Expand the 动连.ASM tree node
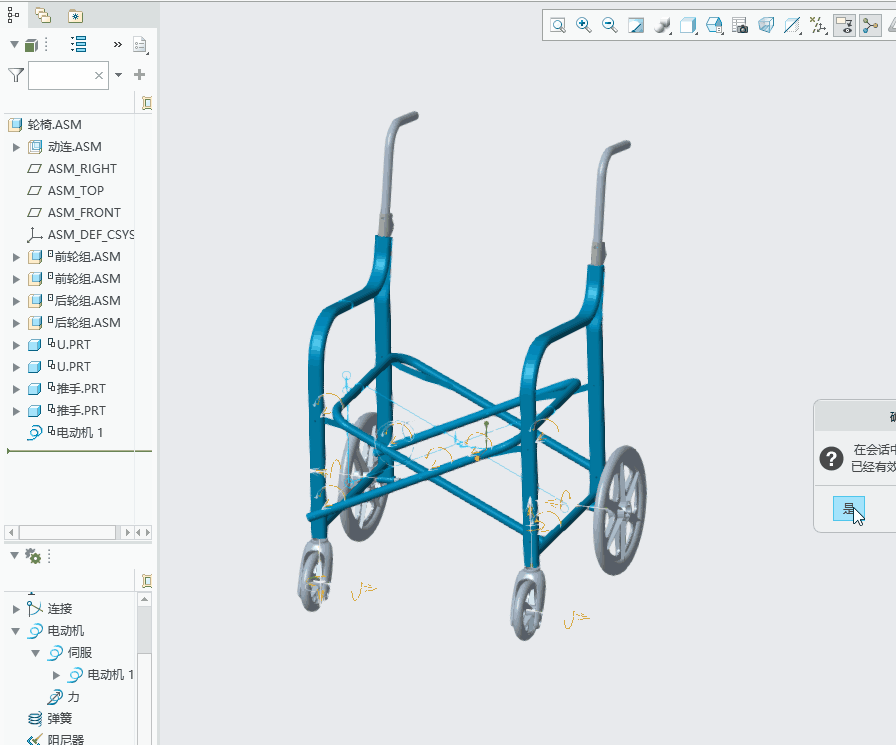 click(x=16, y=147)
